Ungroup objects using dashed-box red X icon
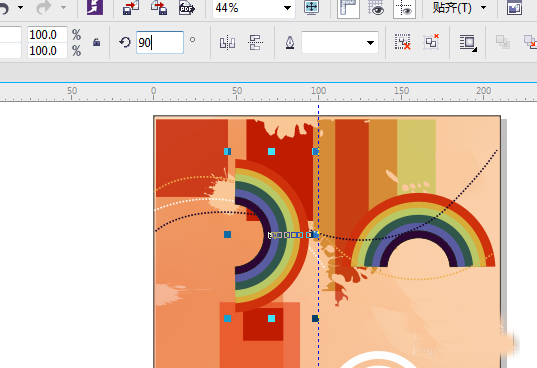 pyautogui.click(x=402, y=42)
